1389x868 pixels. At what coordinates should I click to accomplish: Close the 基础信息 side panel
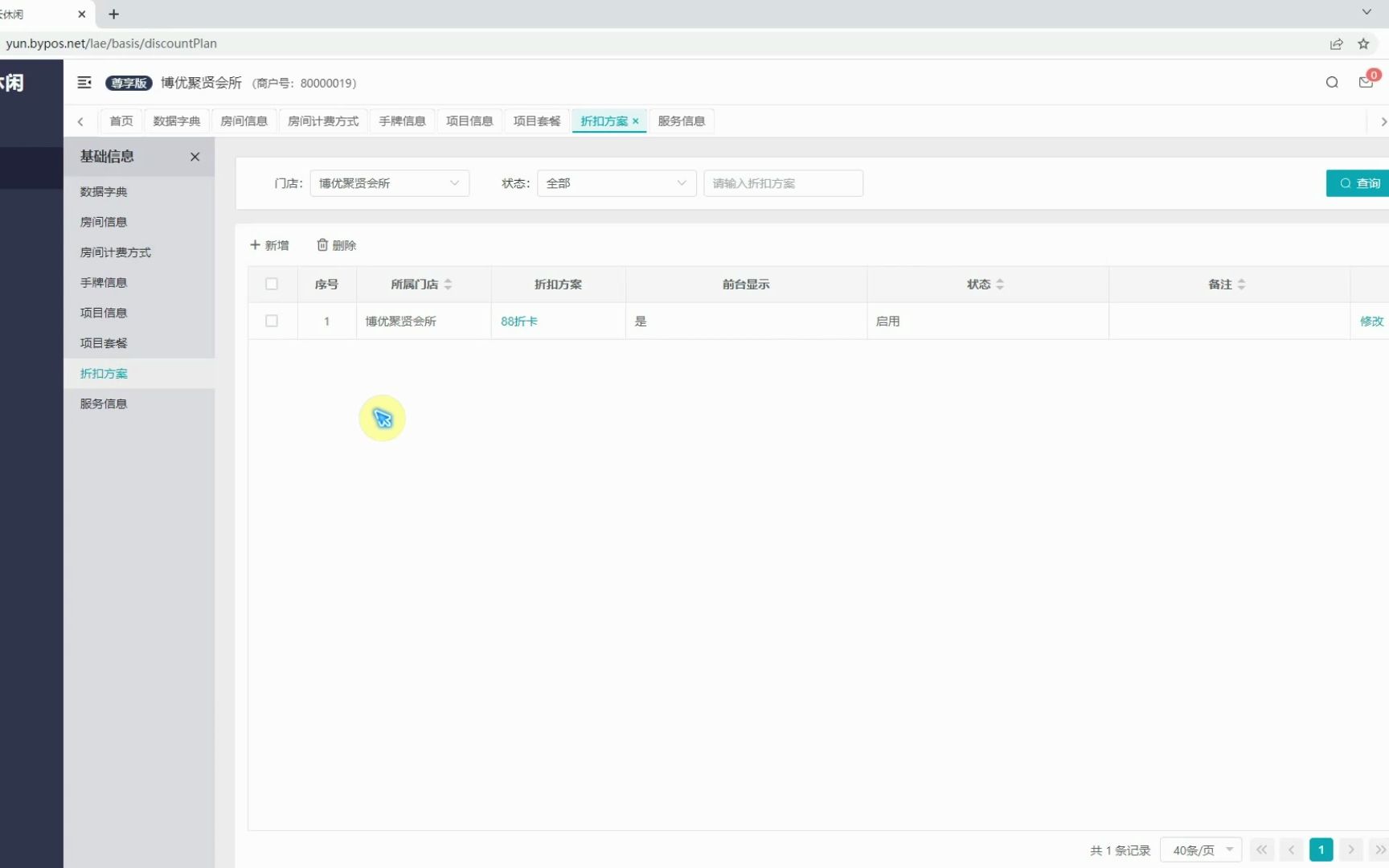195,157
